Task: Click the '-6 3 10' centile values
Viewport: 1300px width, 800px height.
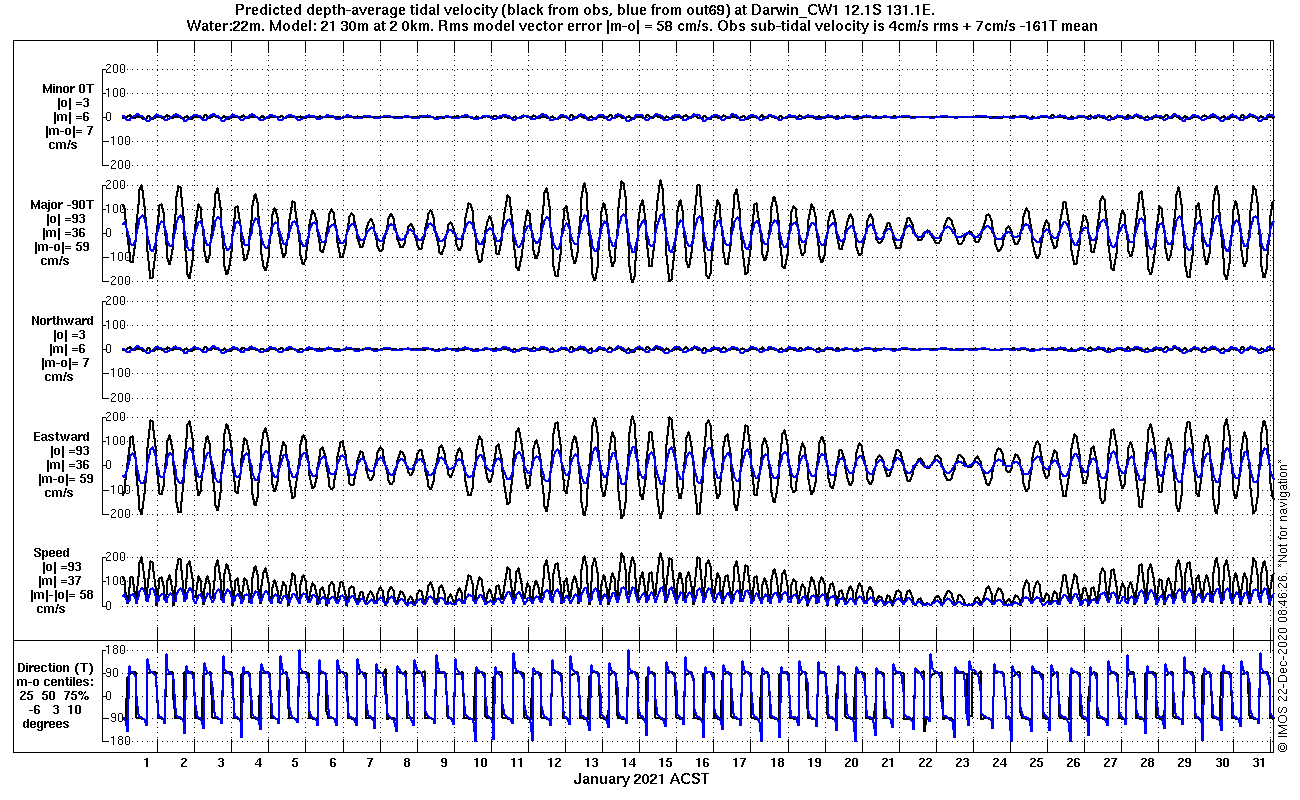Action: pos(57,709)
